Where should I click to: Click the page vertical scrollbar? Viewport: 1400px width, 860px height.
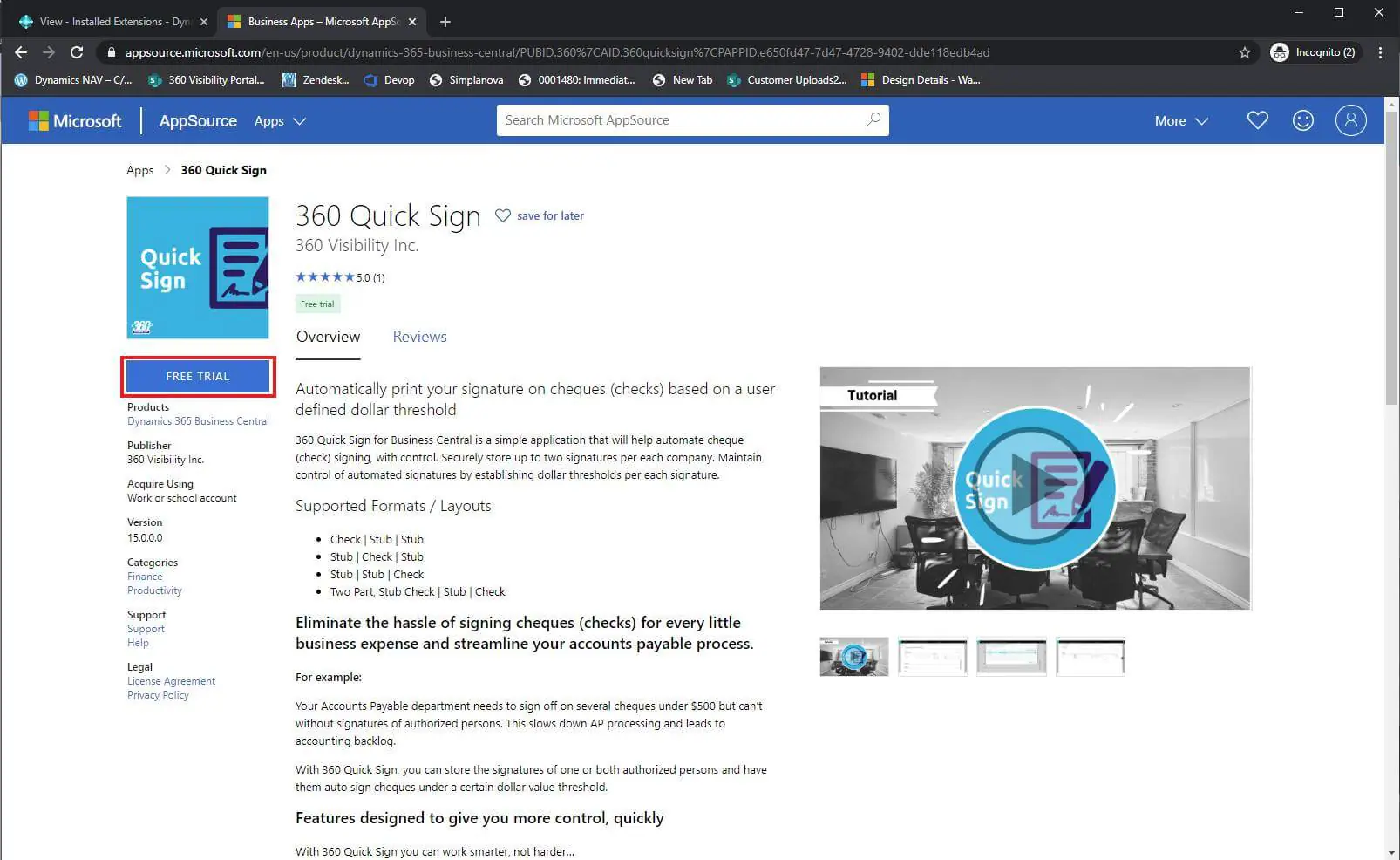(x=1391, y=257)
